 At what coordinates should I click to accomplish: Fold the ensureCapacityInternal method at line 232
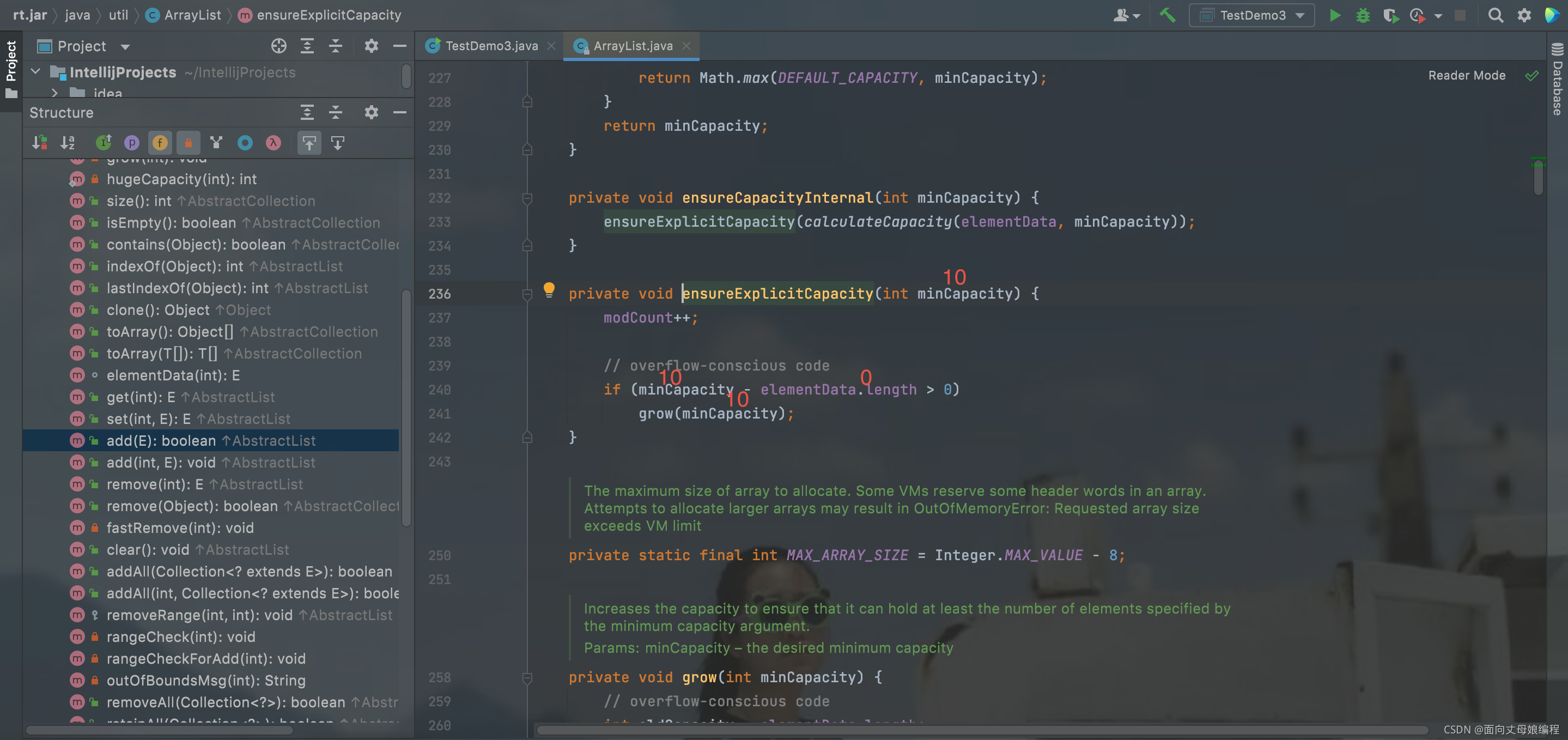527,198
